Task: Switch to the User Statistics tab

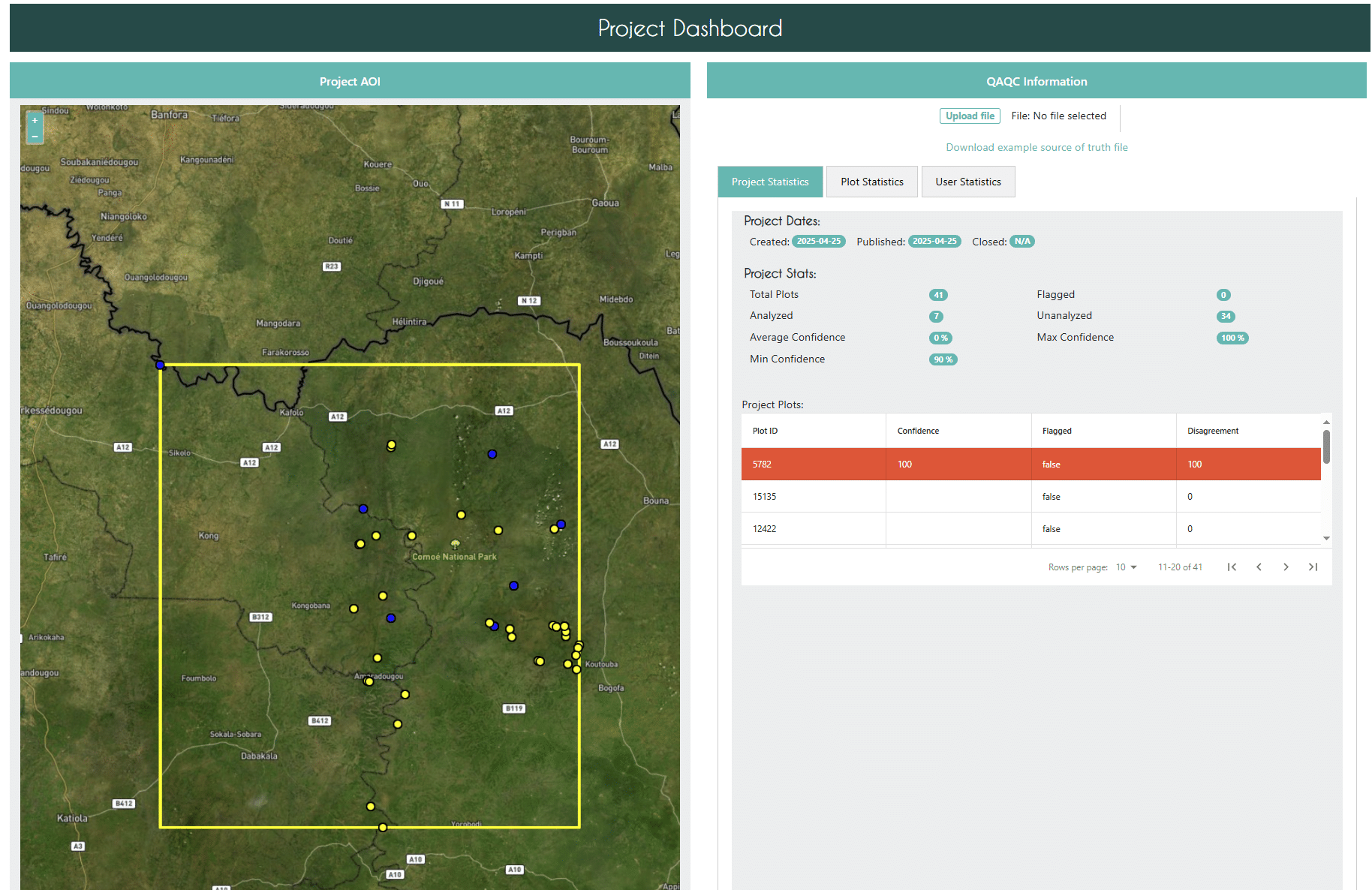Action: pyautogui.click(x=968, y=182)
